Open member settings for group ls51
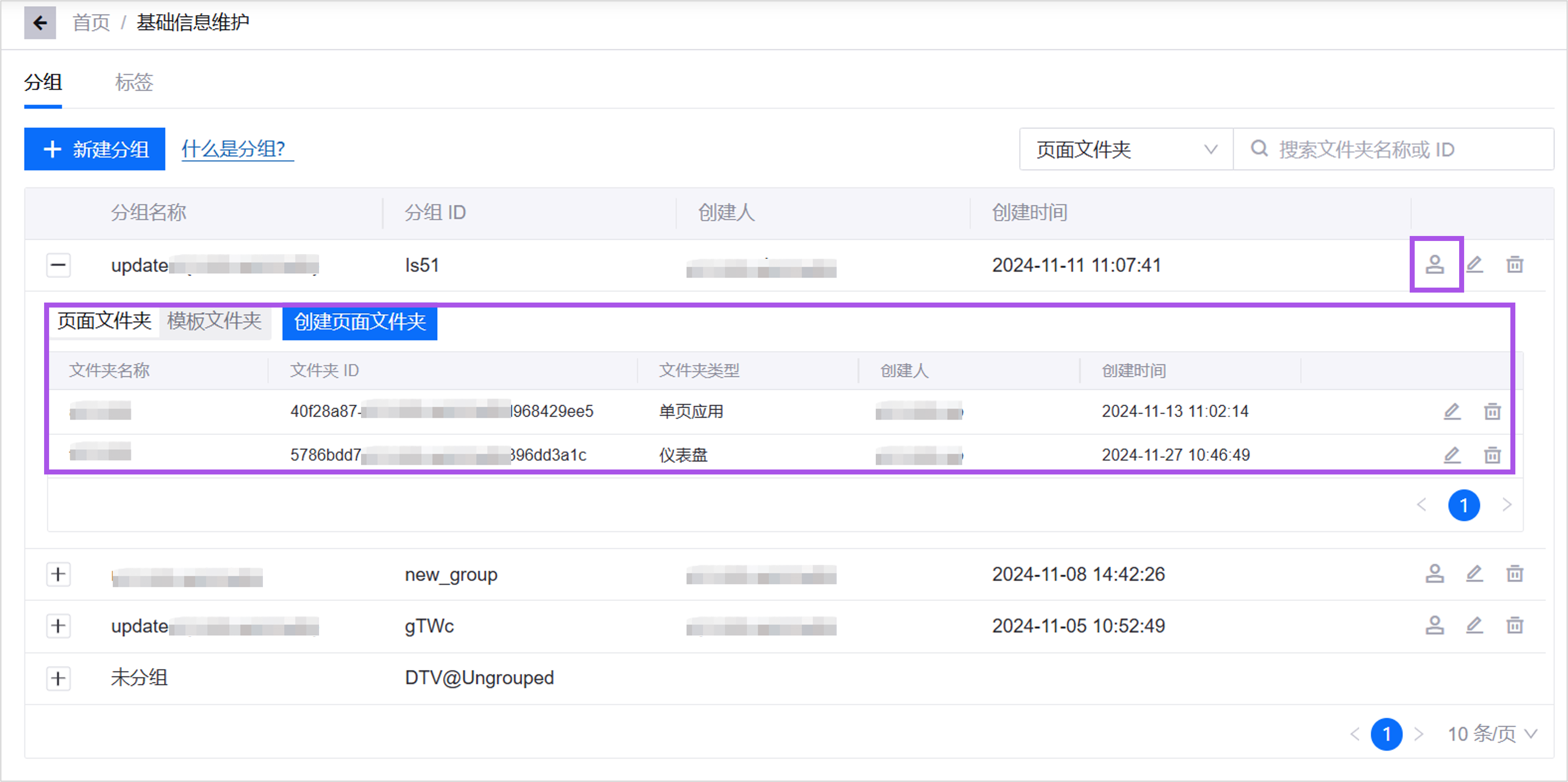1568x782 pixels. tap(1435, 265)
